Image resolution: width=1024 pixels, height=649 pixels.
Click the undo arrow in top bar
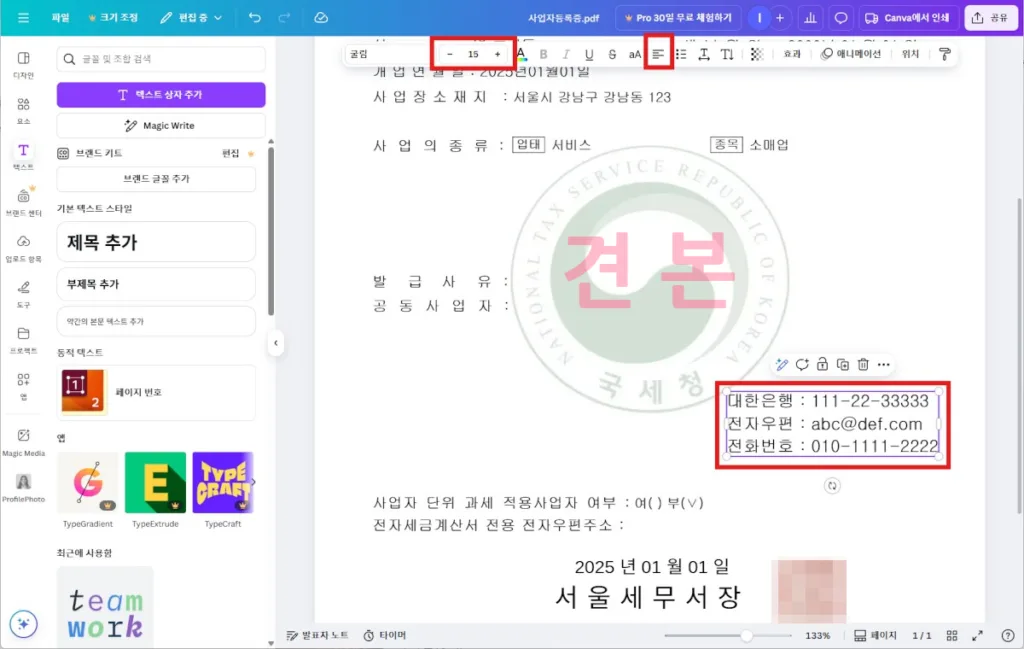point(255,18)
